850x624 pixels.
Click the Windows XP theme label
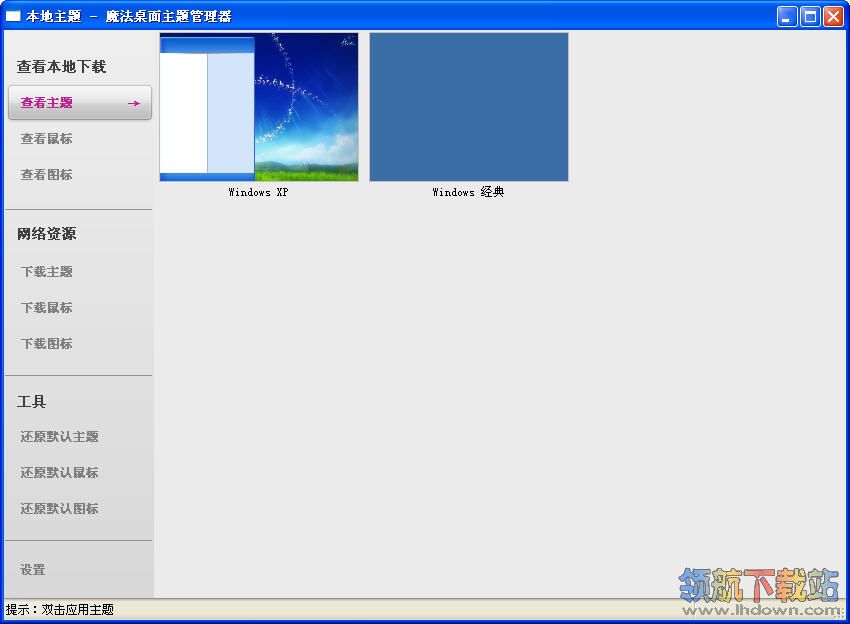259,192
